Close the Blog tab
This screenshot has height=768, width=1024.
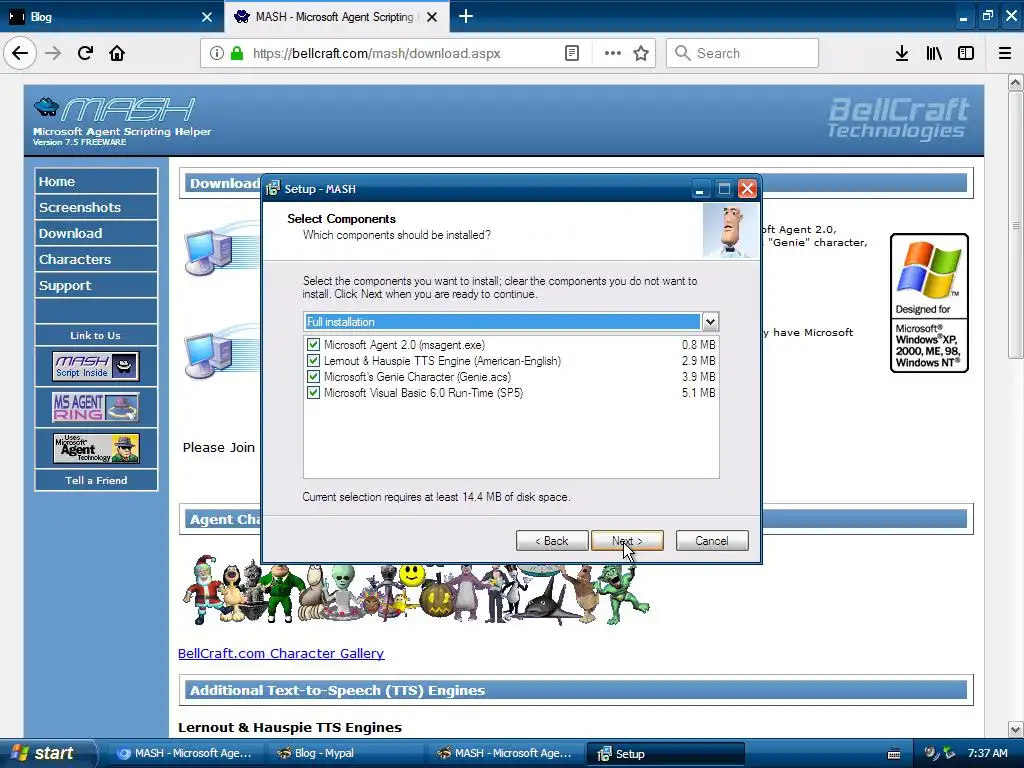pyautogui.click(x=207, y=17)
